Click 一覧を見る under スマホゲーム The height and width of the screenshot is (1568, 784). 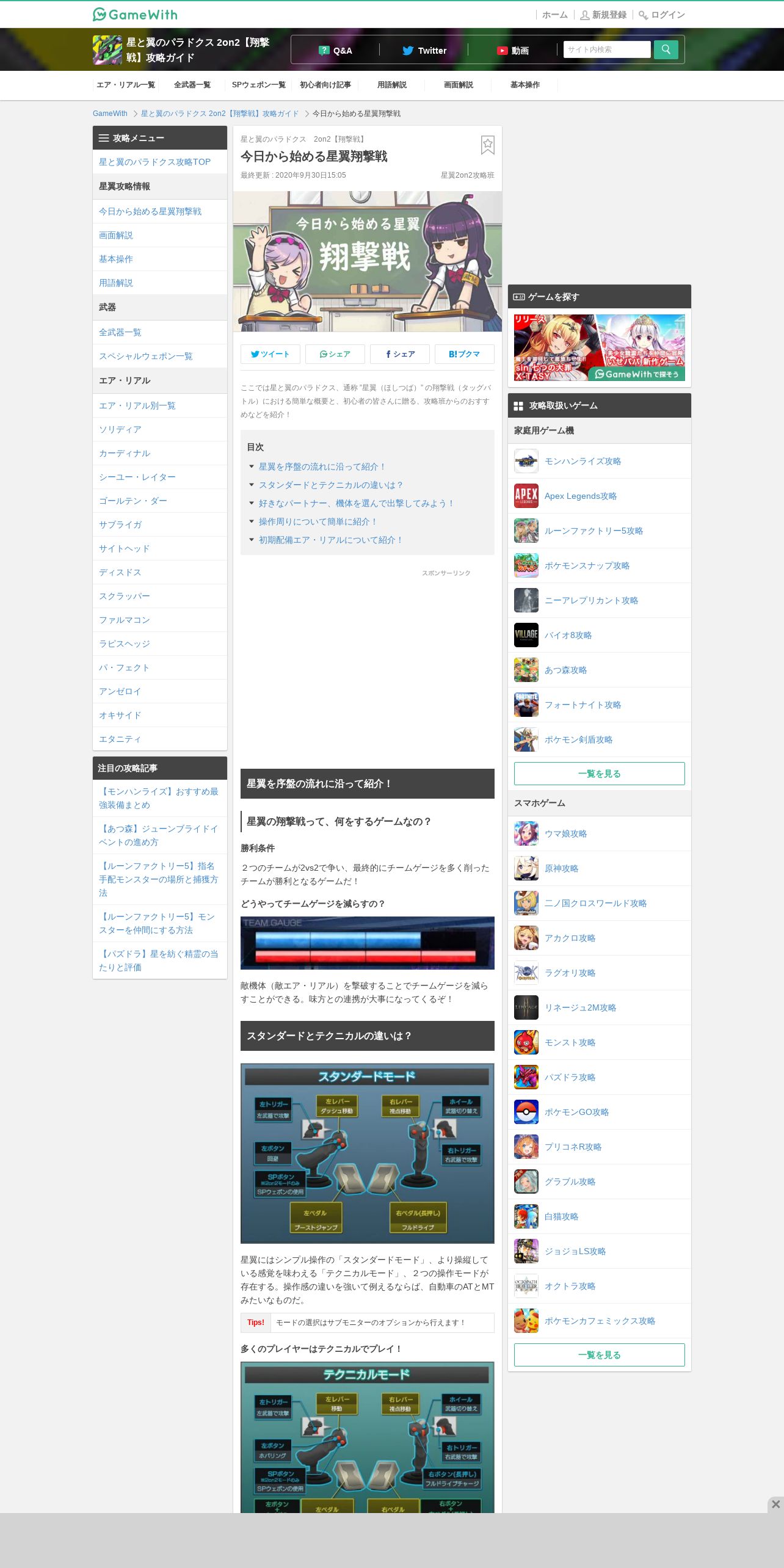coord(600,1355)
